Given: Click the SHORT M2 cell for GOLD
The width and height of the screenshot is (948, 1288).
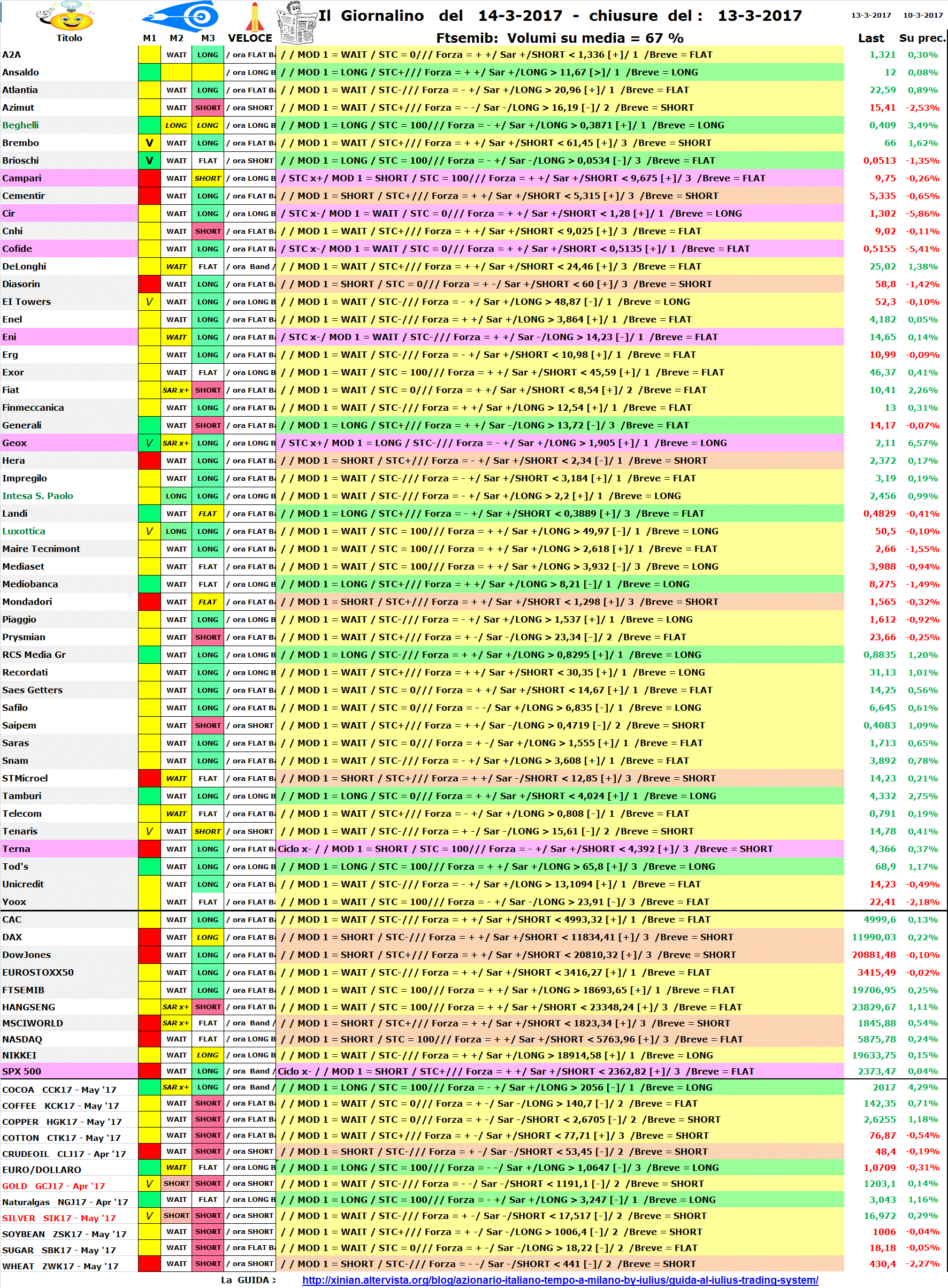Looking at the screenshot, I should pyautogui.click(x=176, y=1184).
